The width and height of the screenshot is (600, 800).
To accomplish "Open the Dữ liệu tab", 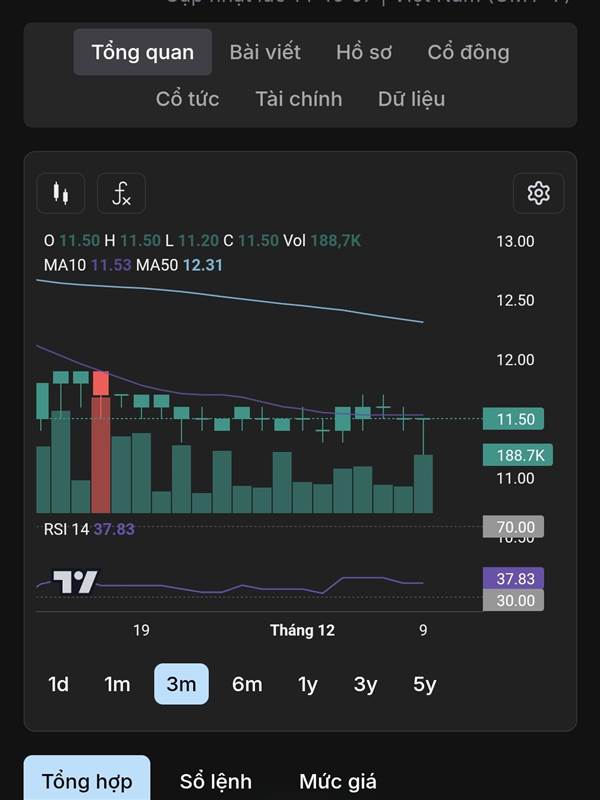I will (411, 98).
